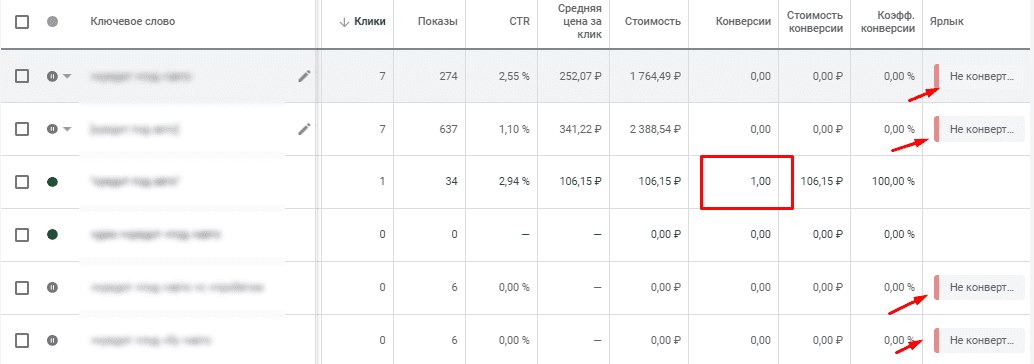Image resolution: width=1034 pixels, height=364 pixels.
Task: Click the grey status circle in the header
Action: [53, 22]
